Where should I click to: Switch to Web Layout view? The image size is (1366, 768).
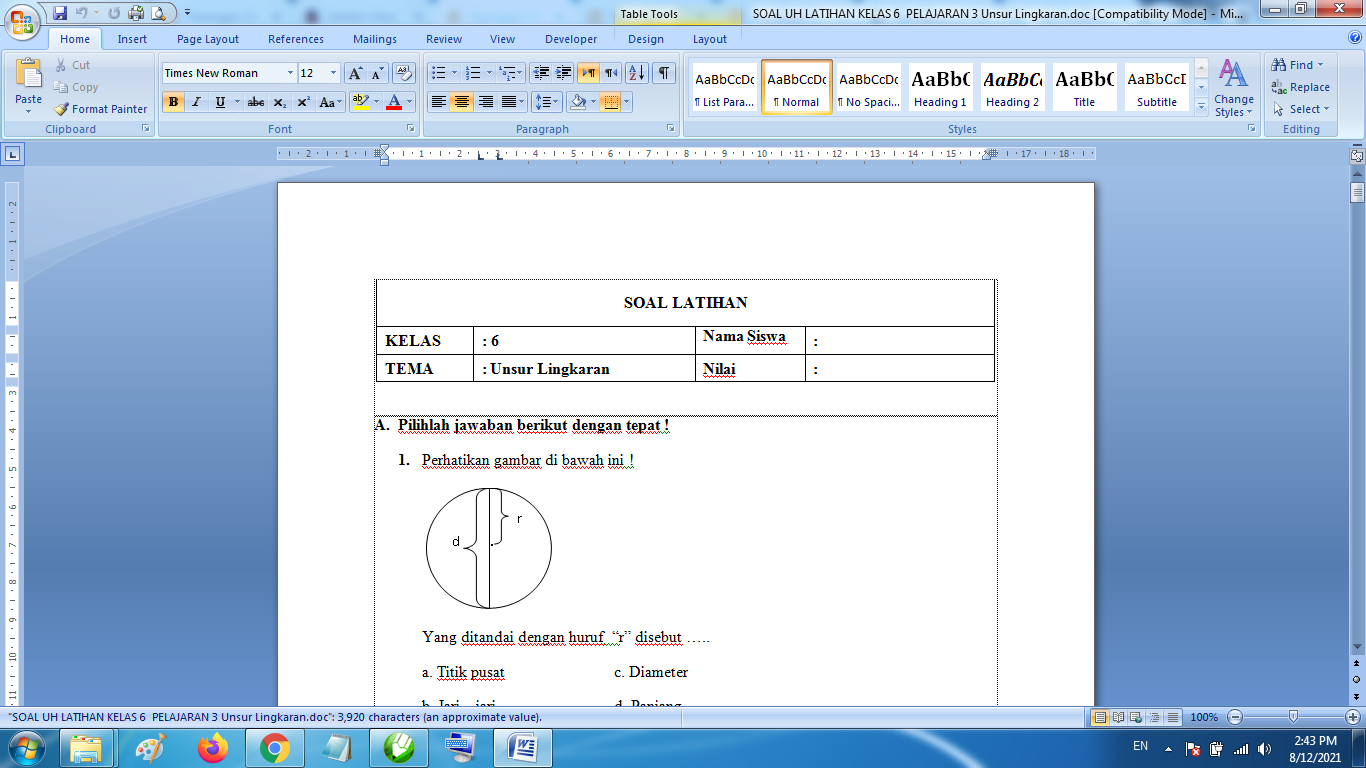pyautogui.click(x=1137, y=717)
